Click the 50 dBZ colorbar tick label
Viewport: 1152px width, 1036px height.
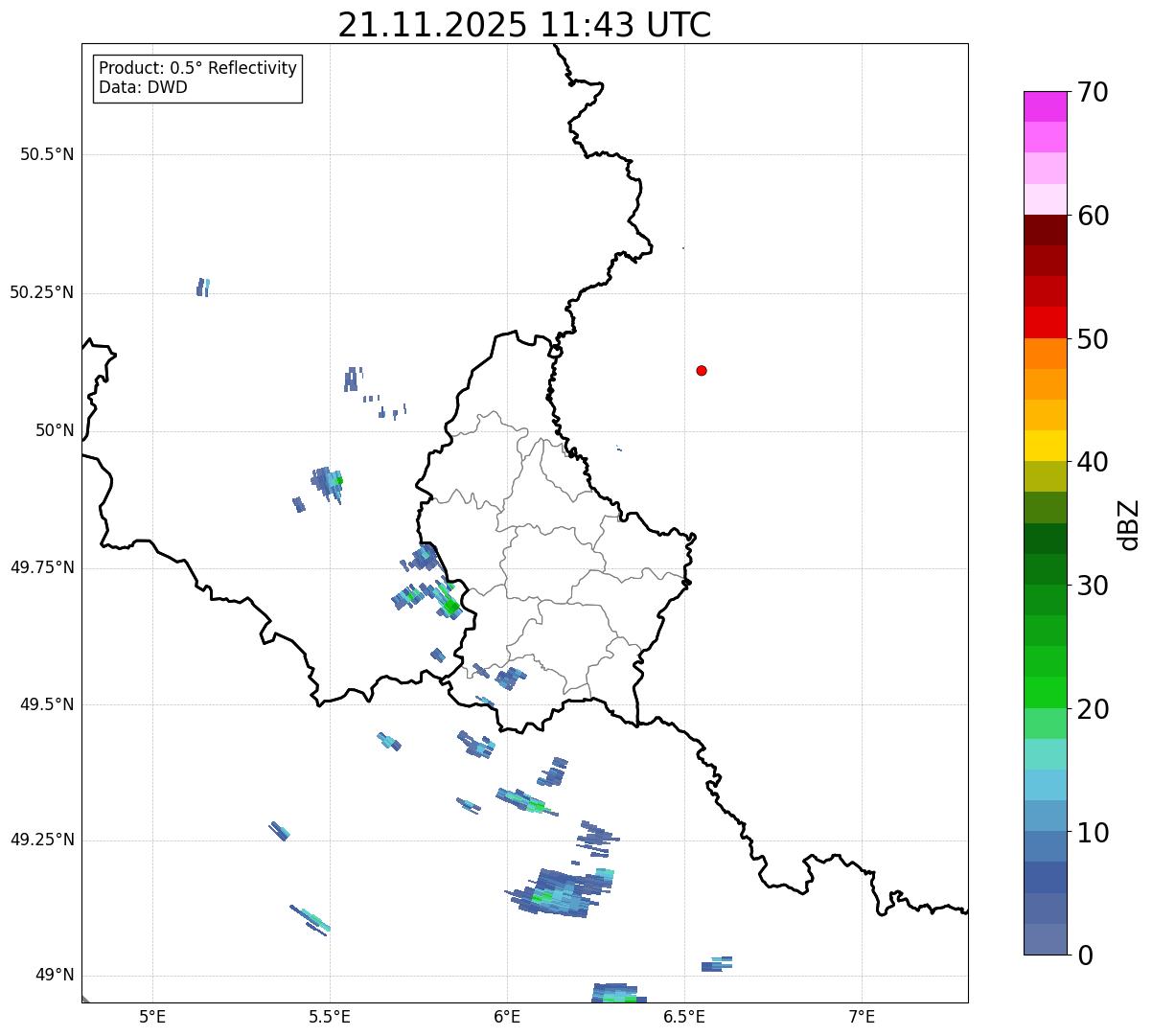pos(1093,339)
